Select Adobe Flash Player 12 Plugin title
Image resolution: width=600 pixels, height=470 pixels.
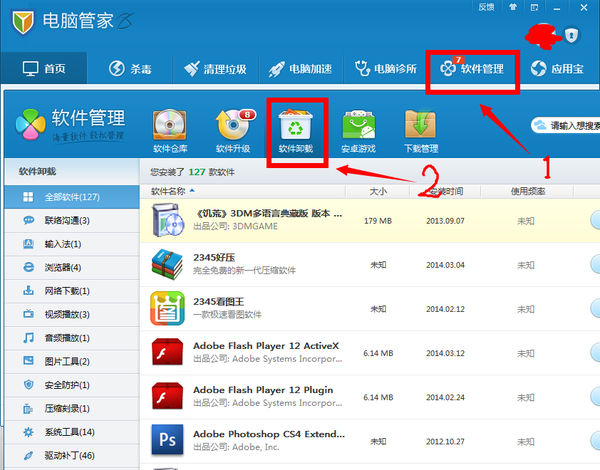click(x=263, y=390)
